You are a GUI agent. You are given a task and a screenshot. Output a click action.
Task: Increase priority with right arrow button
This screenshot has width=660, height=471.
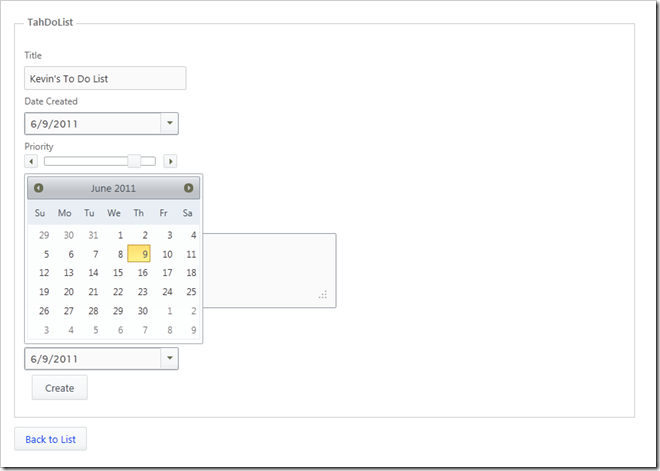(170, 161)
